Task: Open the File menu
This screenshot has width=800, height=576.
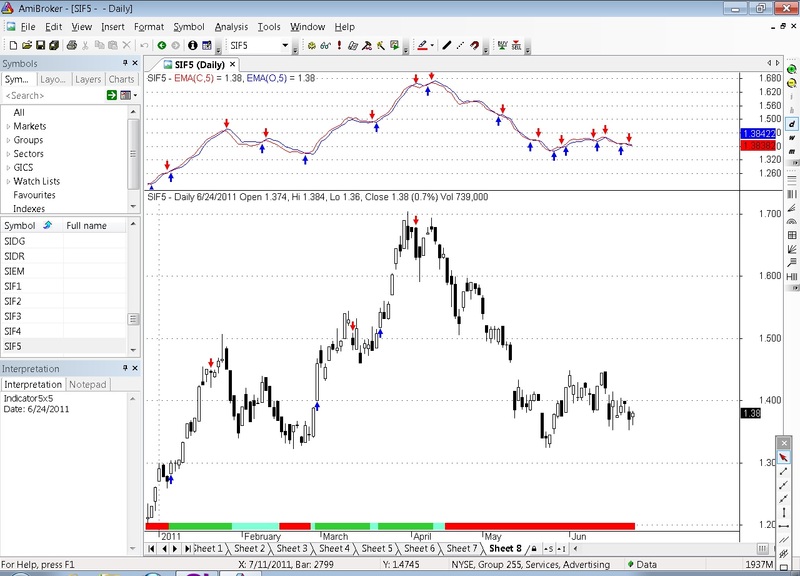Action: (28, 27)
